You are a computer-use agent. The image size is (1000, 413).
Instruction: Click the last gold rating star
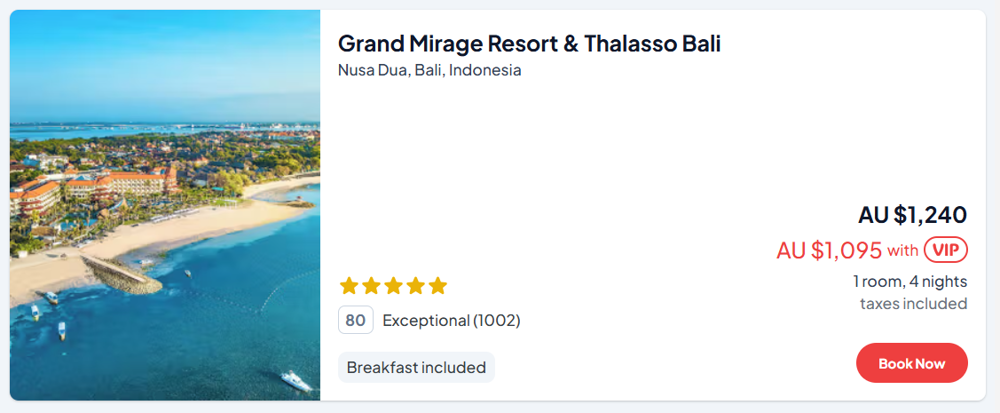coord(437,286)
